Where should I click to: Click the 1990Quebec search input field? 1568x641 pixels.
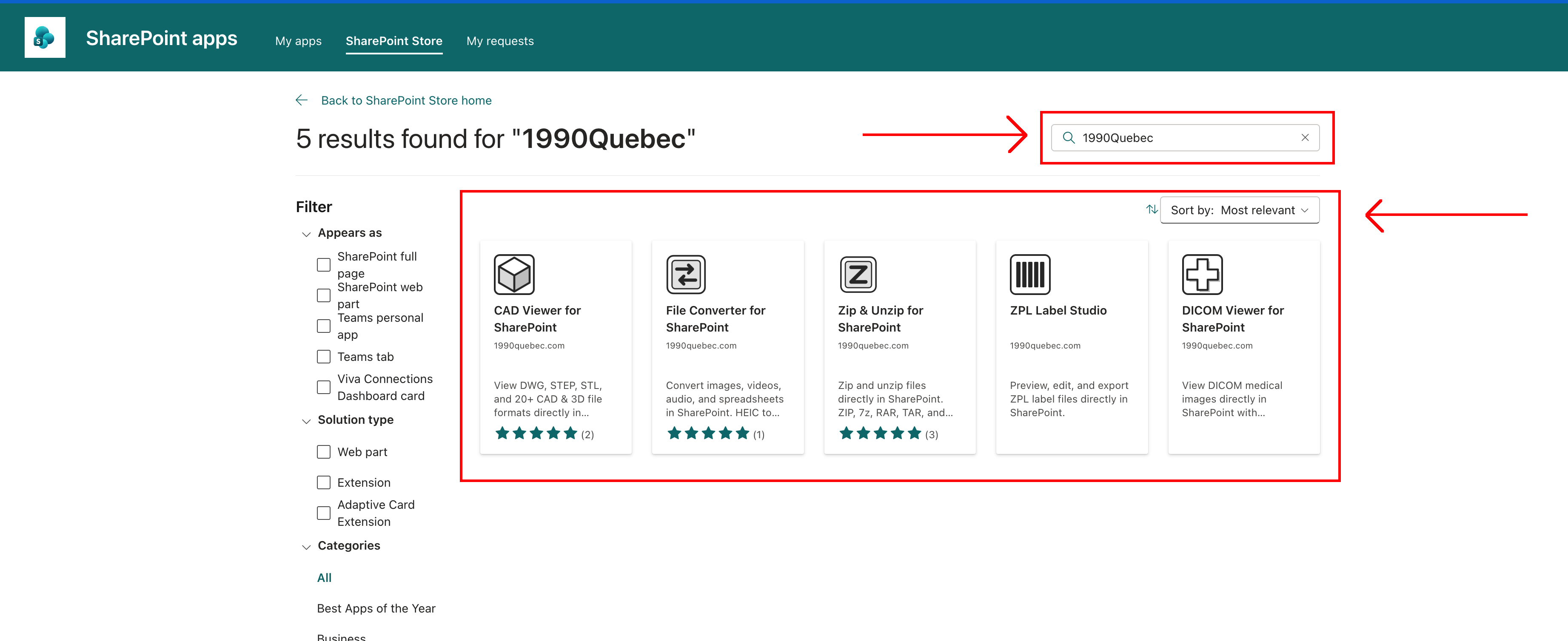(x=1185, y=138)
